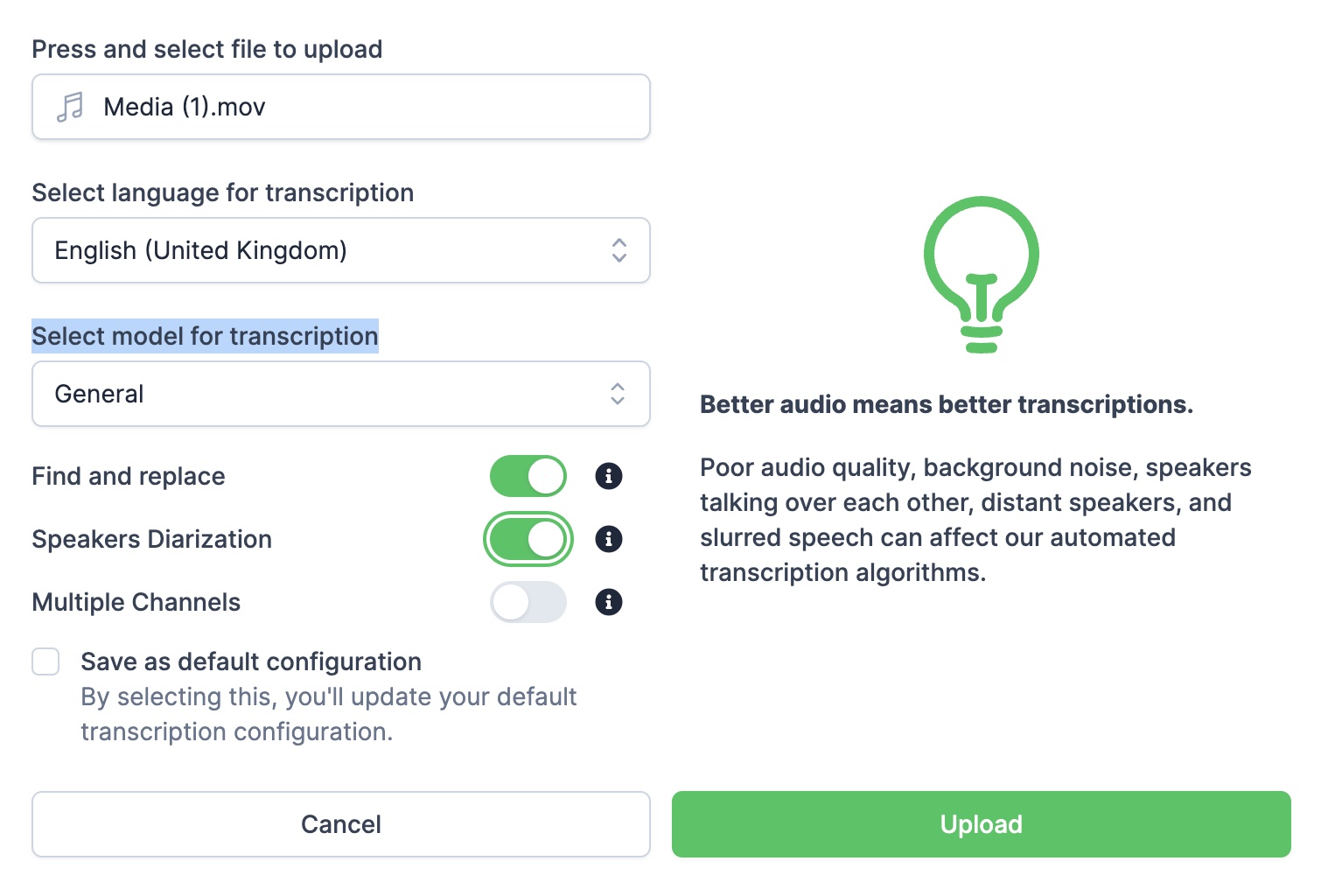The image size is (1328, 896).
Task: Click the music note file icon
Action: coord(70,107)
